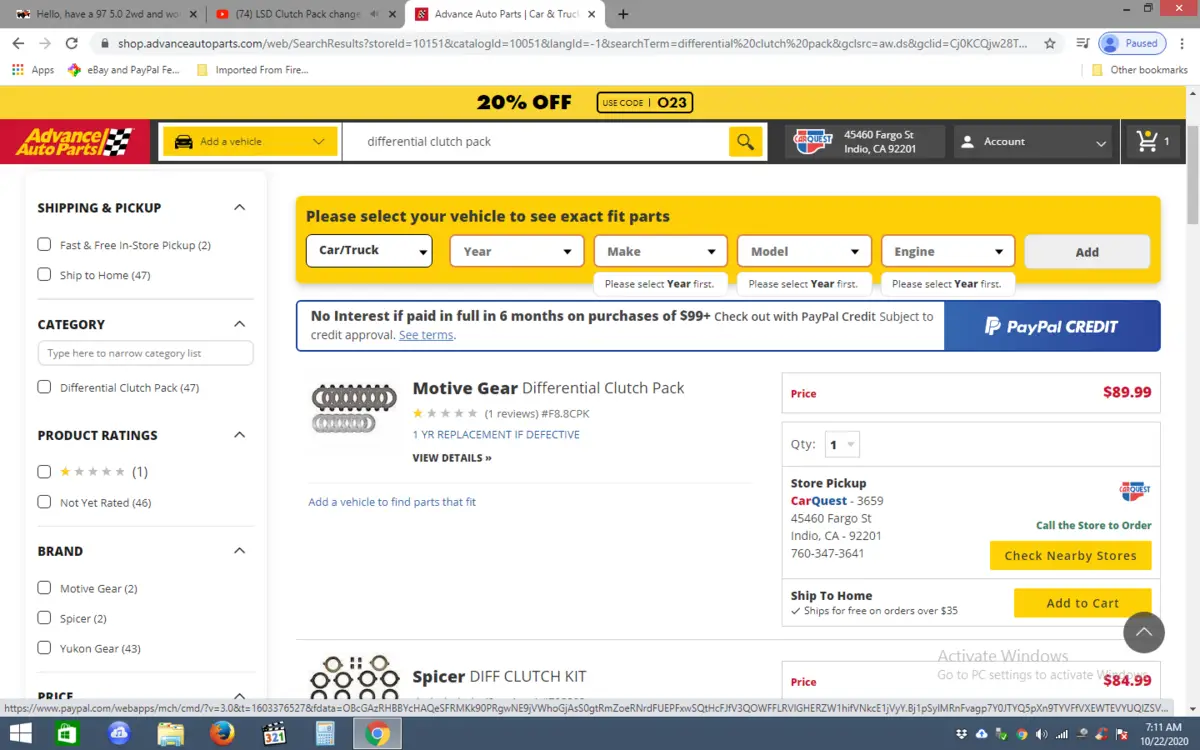Check the Motive Gear brand filter
Screen dimensions: 1200x750
(44, 588)
